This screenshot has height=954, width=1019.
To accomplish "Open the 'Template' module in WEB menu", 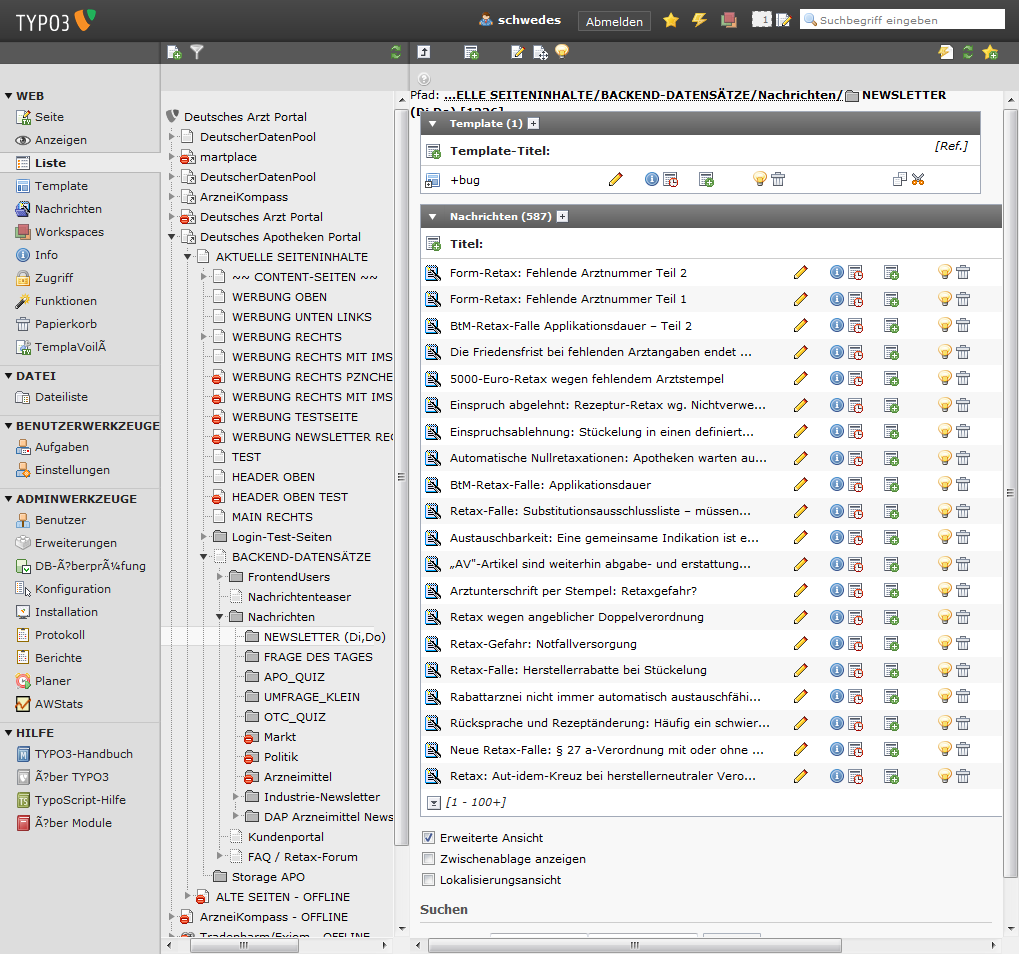I will (x=61, y=186).
